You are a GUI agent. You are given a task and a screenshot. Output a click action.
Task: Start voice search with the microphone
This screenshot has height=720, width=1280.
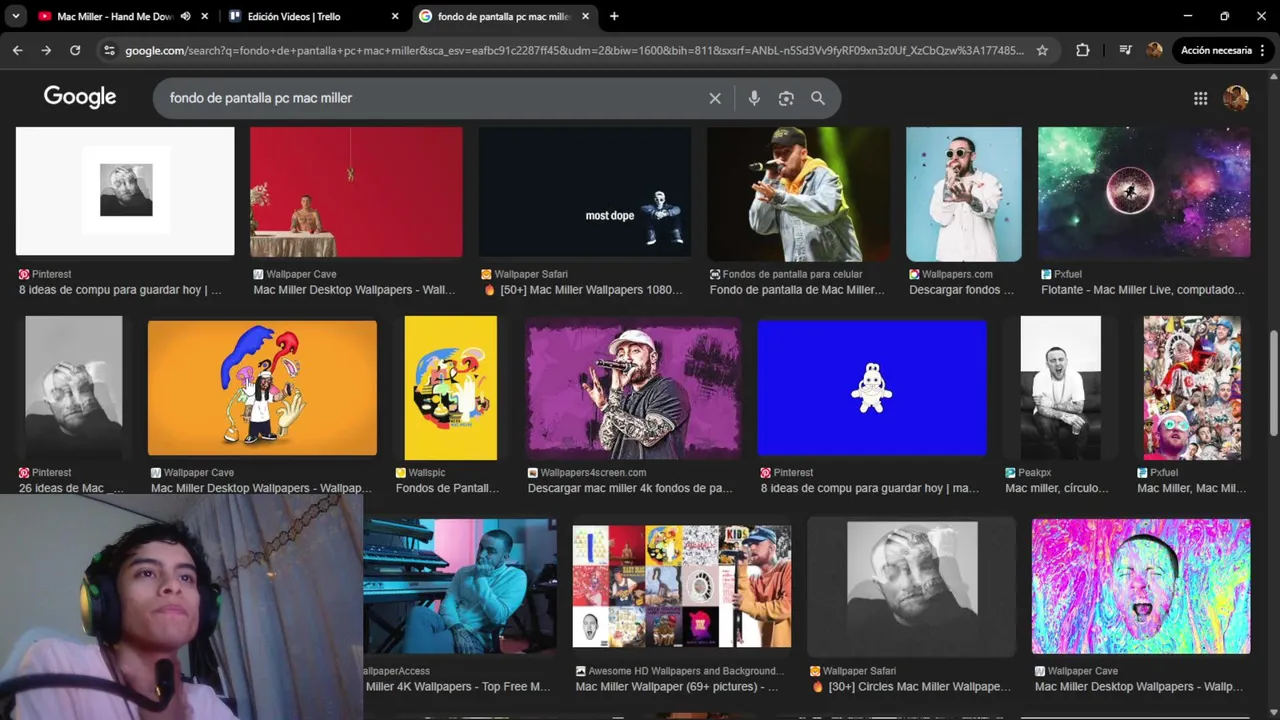point(754,98)
